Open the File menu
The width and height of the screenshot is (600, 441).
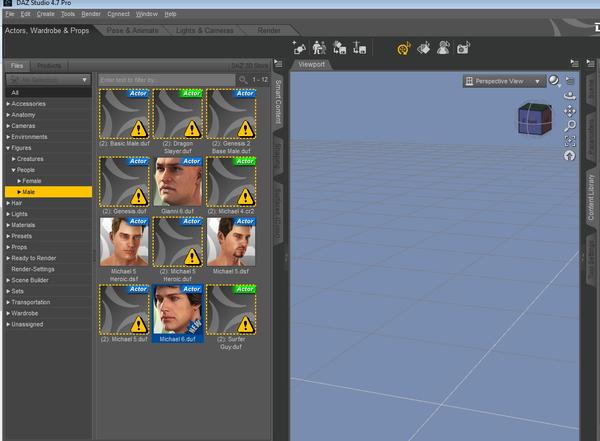tap(10, 14)
